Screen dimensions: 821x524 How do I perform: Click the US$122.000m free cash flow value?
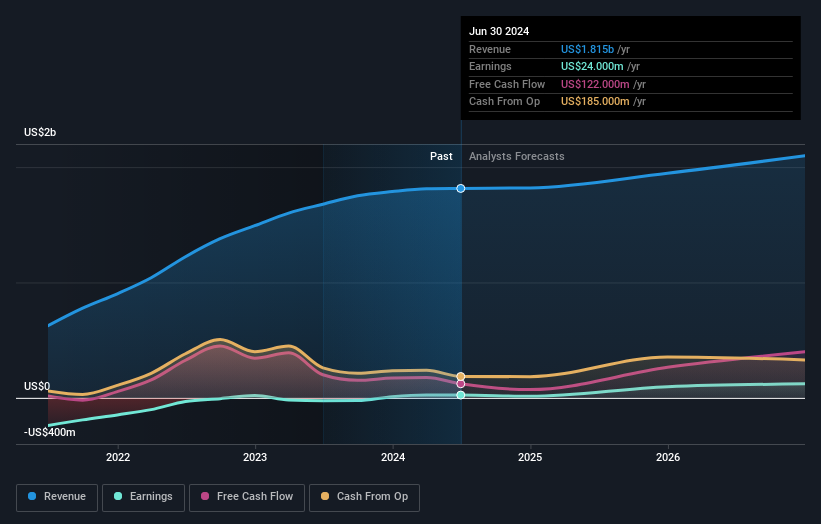pos(595,84)
